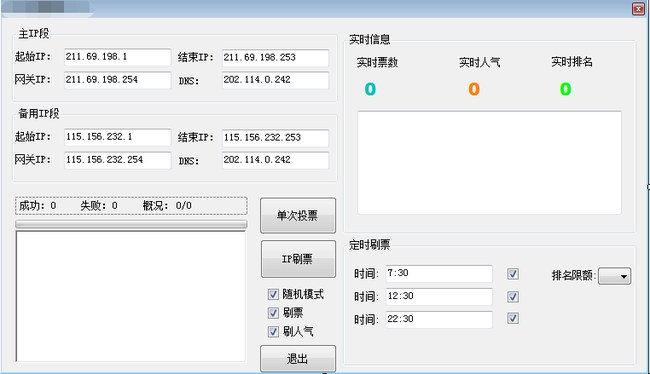The height and width of the screenshot is (374, 650).
Task: Open the 排名限额 dropdown
Action: pyautogui.click(x=615, y=276)
